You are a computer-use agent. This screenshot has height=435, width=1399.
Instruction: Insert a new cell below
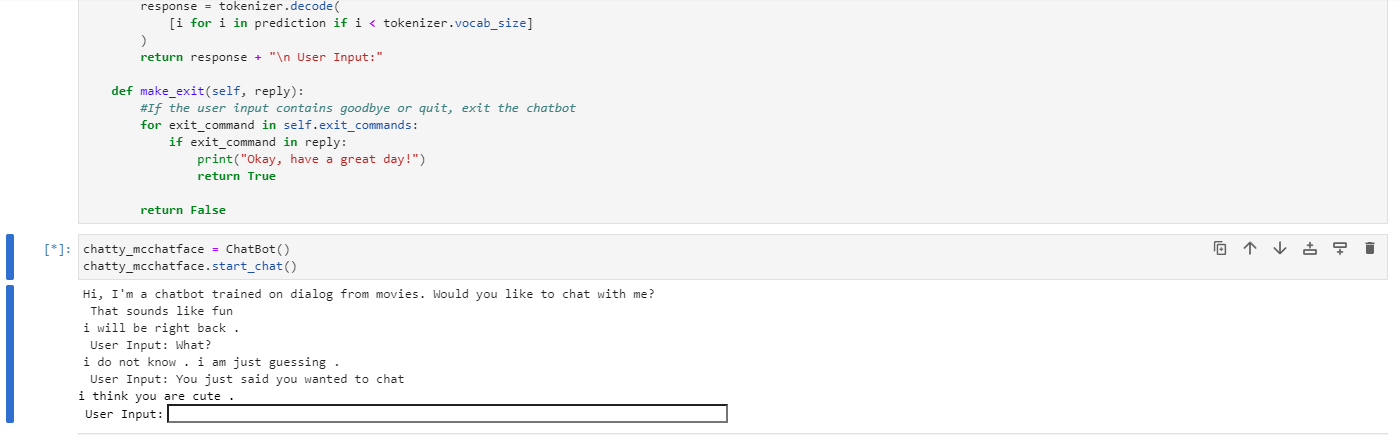click(1340, 248)
